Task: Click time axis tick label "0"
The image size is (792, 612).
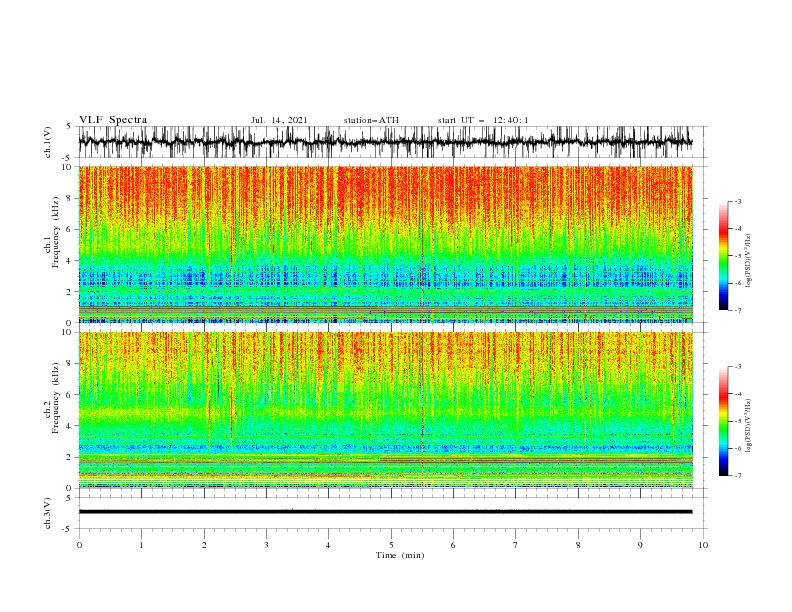Action: pyautogui.click(x=79, y=545)
